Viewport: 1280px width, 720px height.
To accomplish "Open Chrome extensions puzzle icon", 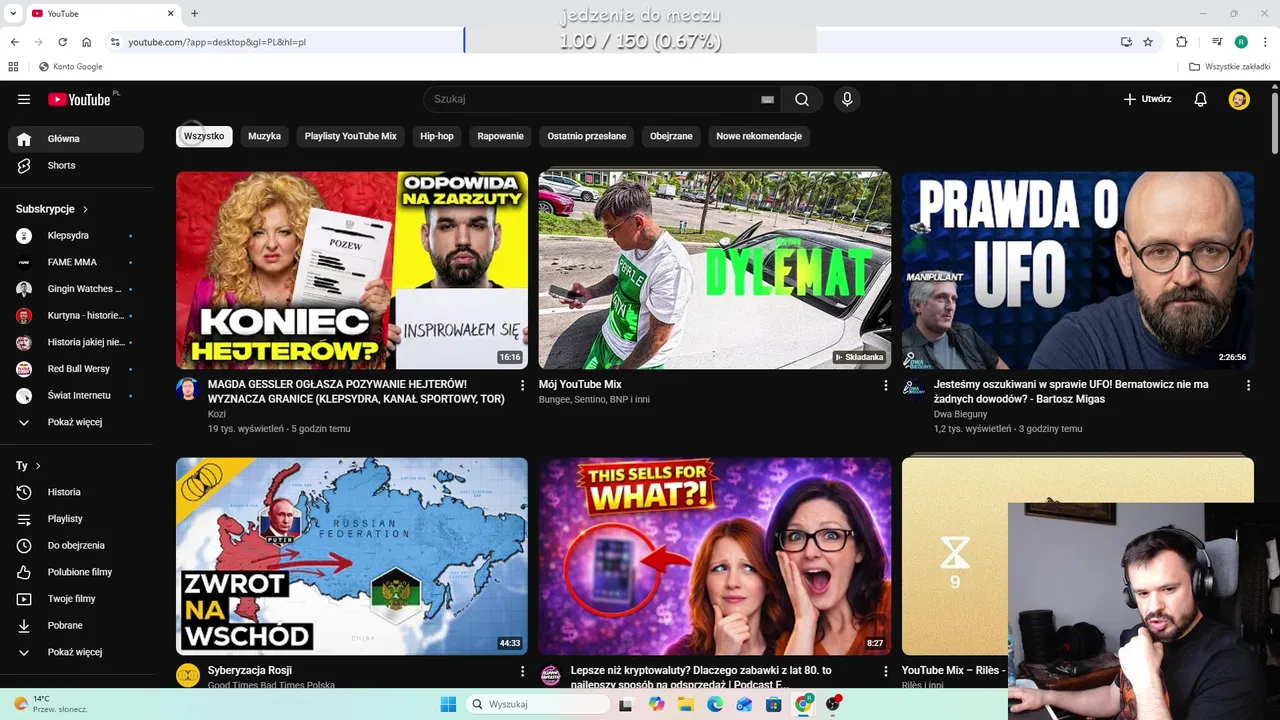I will [1181, 42].
